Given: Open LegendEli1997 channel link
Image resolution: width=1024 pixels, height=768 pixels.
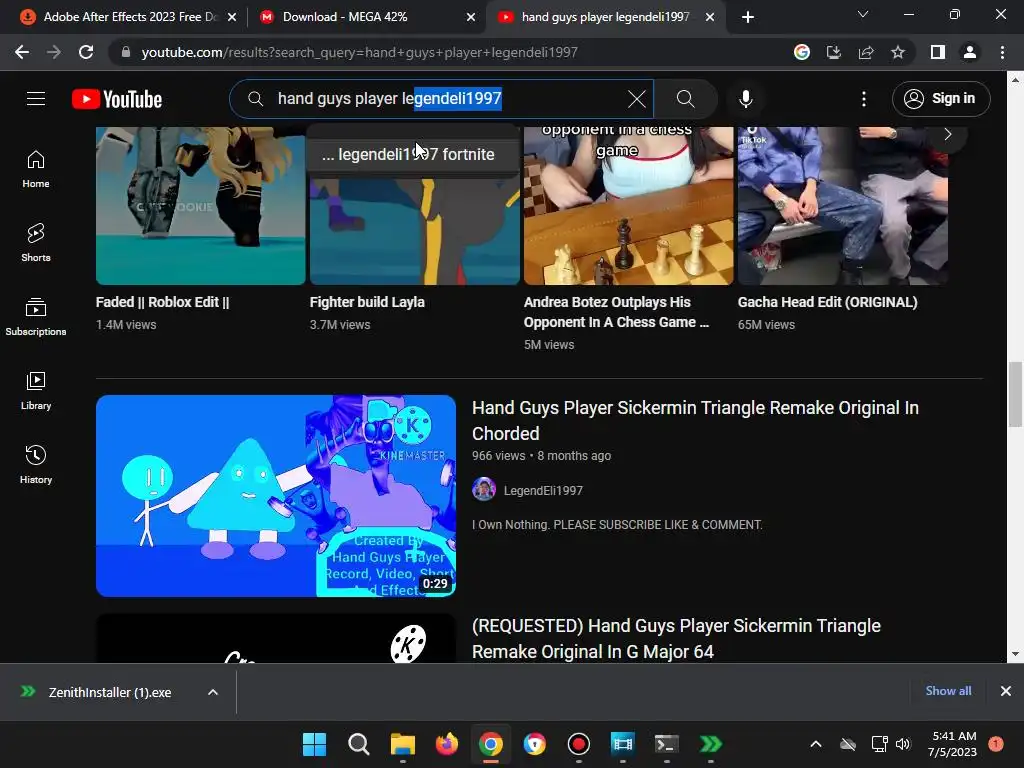Looking at the screenshot, I should [x=543, y=490].
